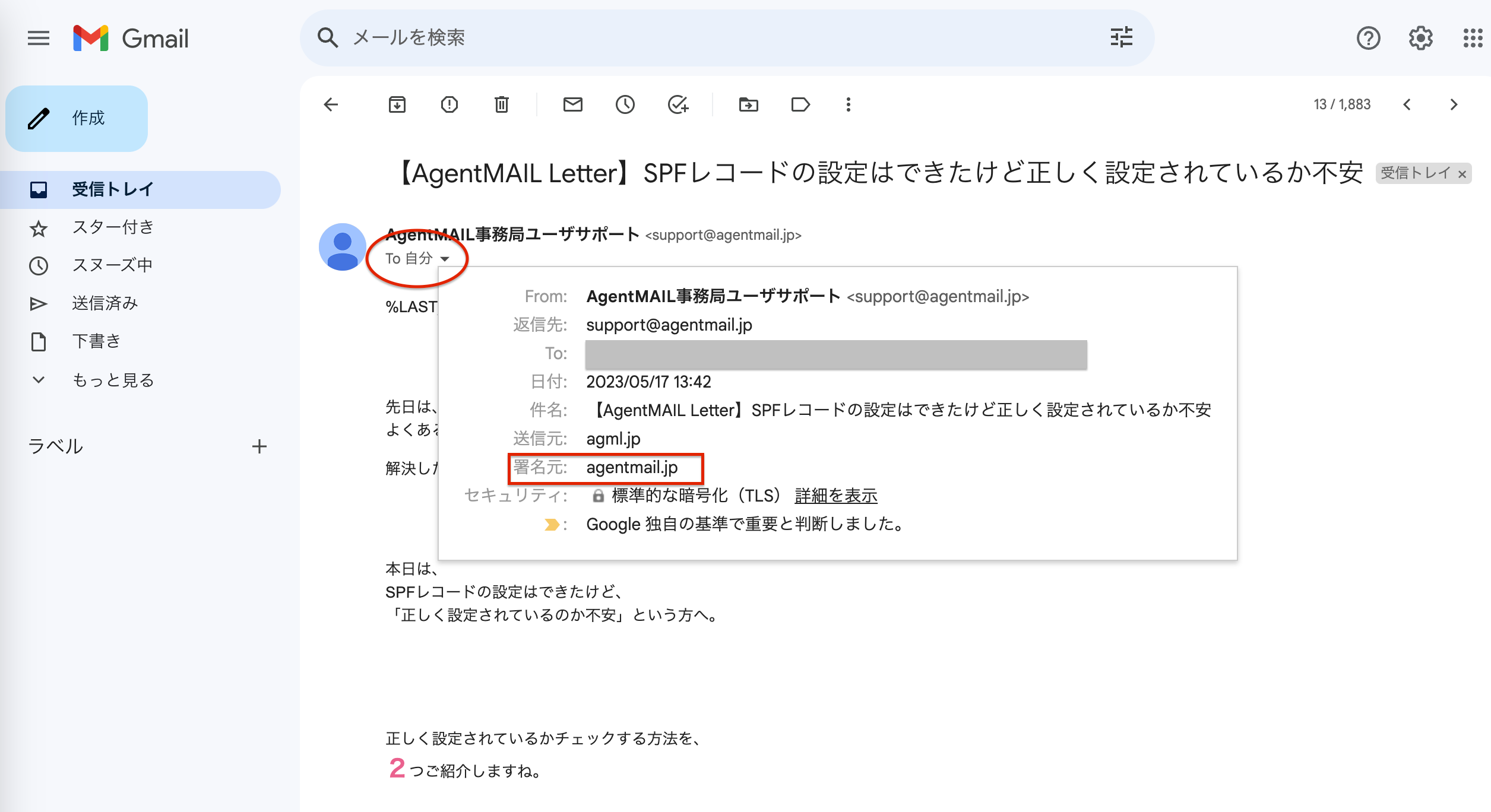Open the 詳細を表示 security link
This screenshot has height=812, width=1491.
point(835,496)
